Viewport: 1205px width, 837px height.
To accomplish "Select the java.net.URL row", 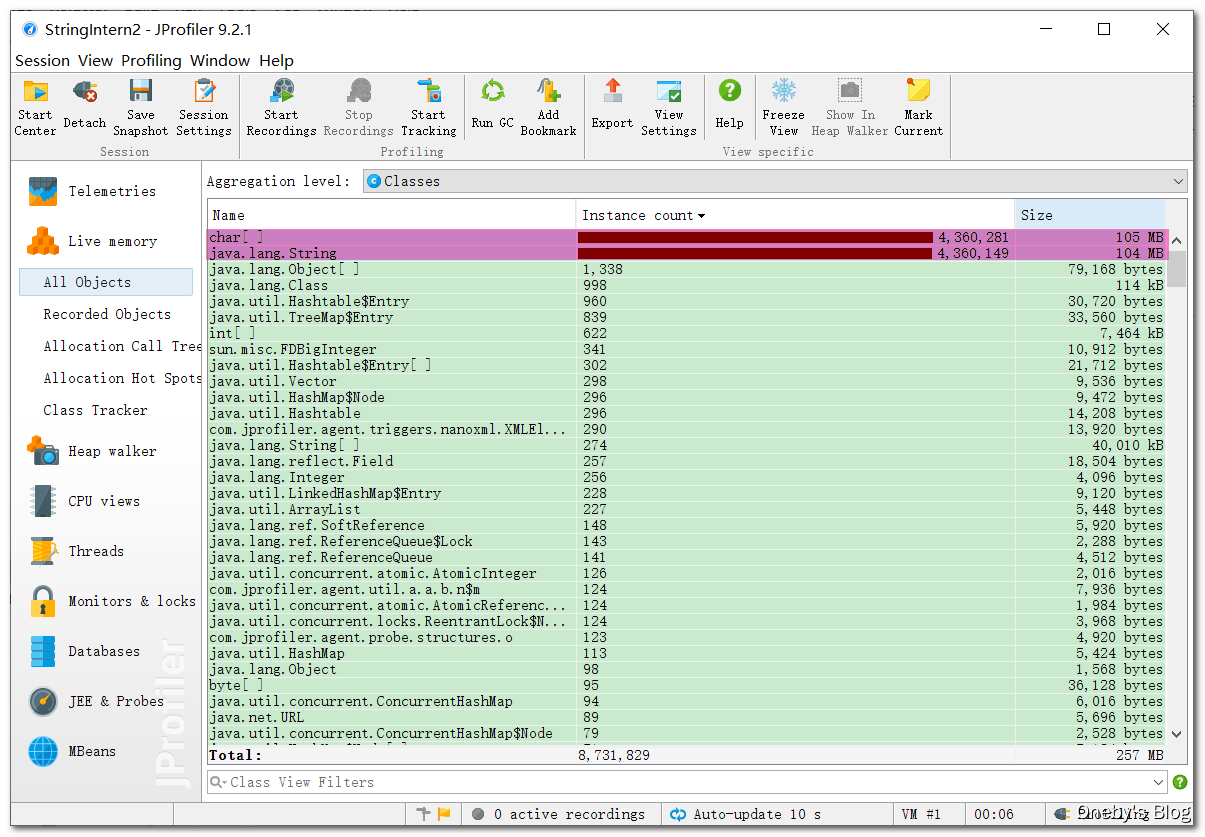I will click(686, 717).
